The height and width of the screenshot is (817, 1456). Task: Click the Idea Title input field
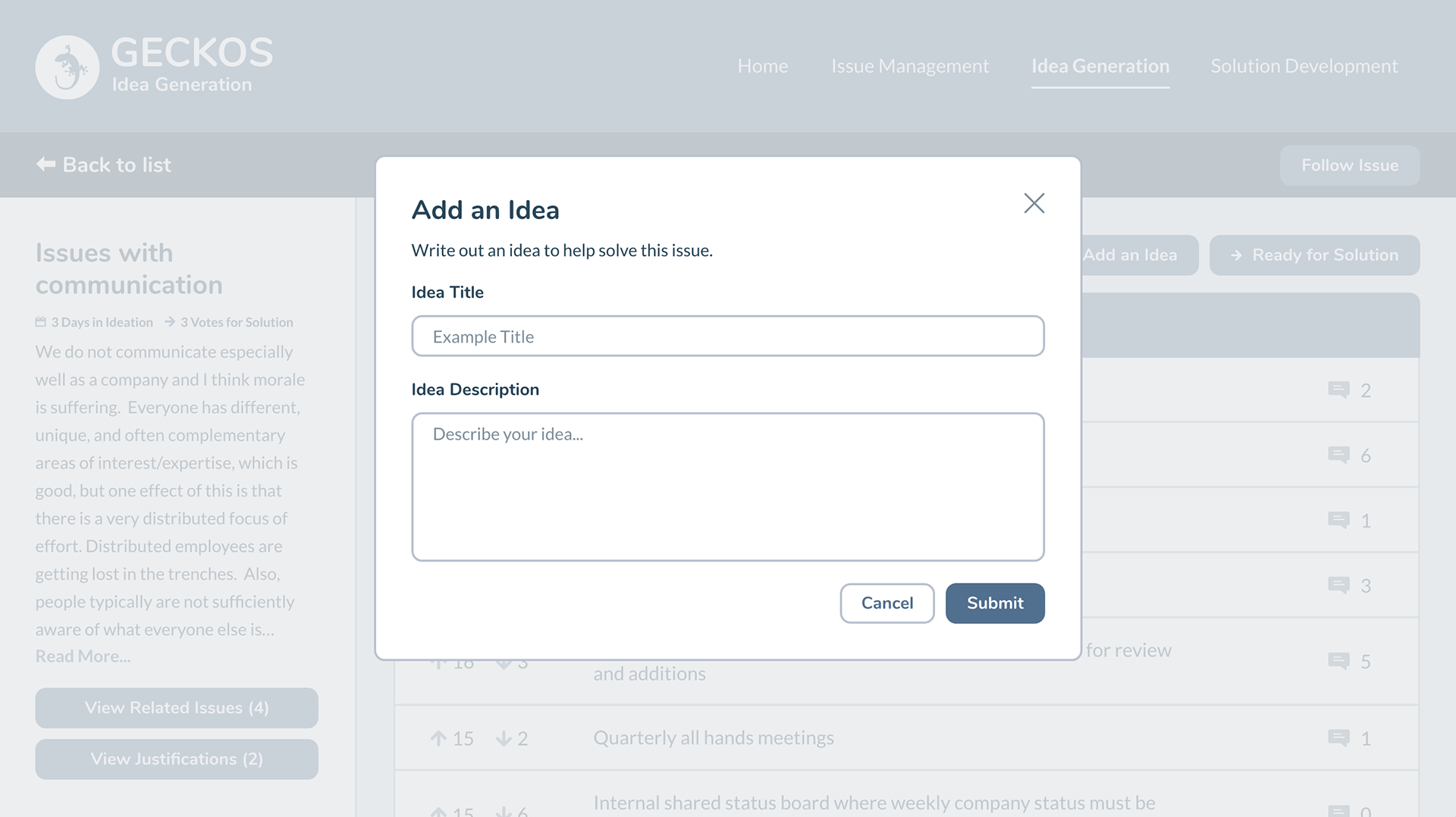point(727,337)
